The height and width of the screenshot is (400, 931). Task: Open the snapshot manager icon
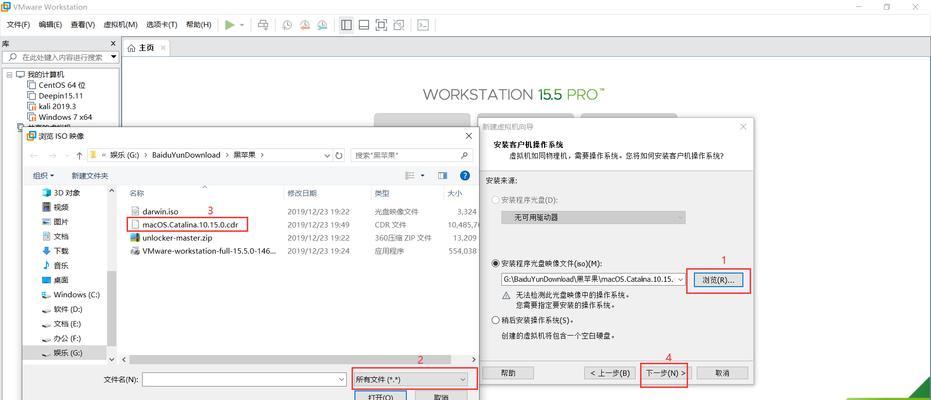[x=322, y=24]
